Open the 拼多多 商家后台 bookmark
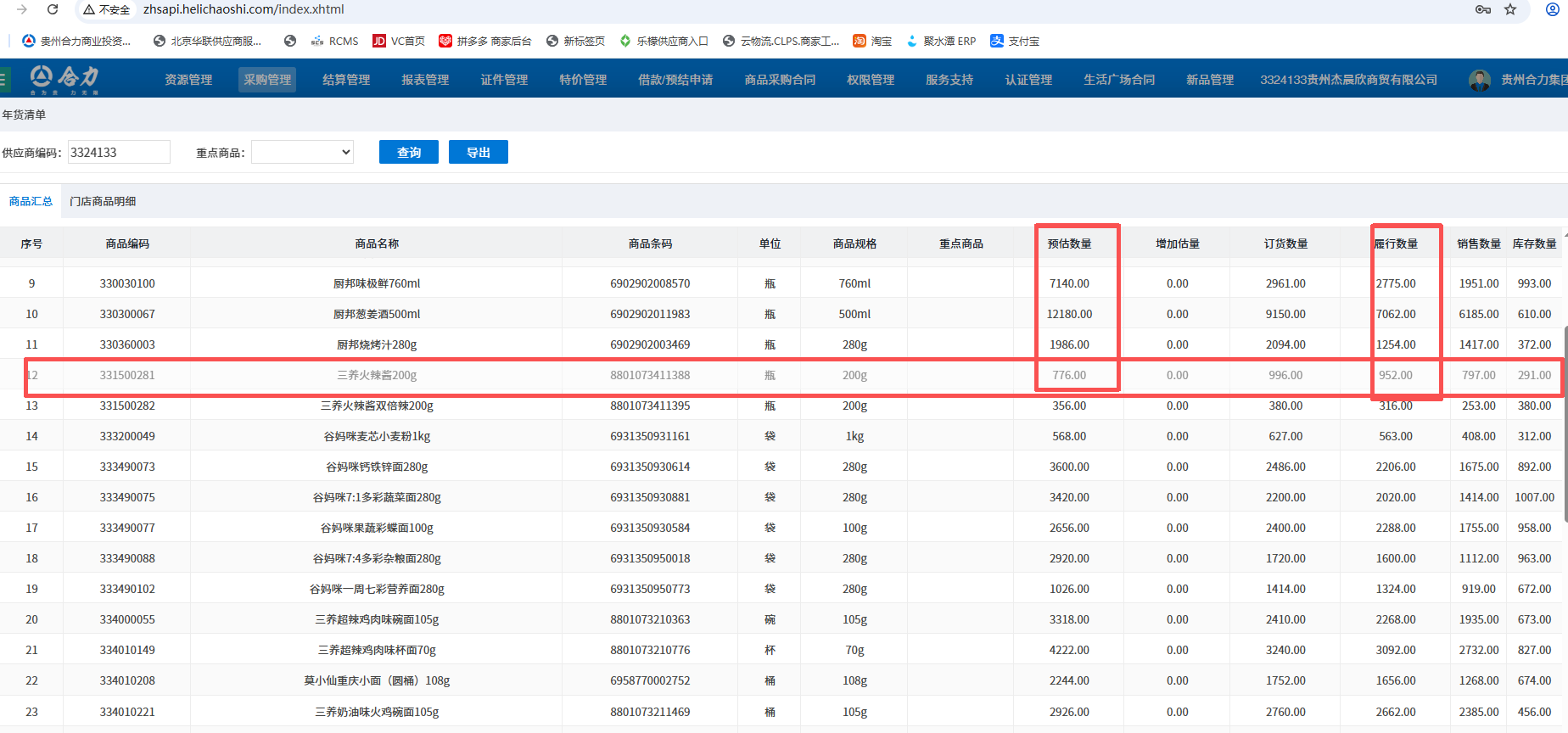 485,41
